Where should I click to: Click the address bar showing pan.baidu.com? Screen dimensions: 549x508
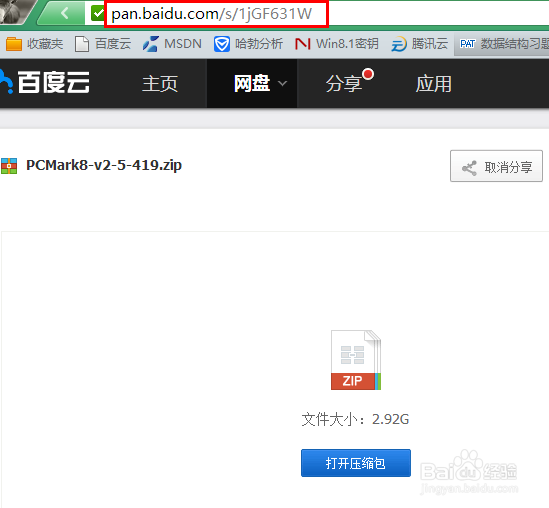[x=216, y=14]
